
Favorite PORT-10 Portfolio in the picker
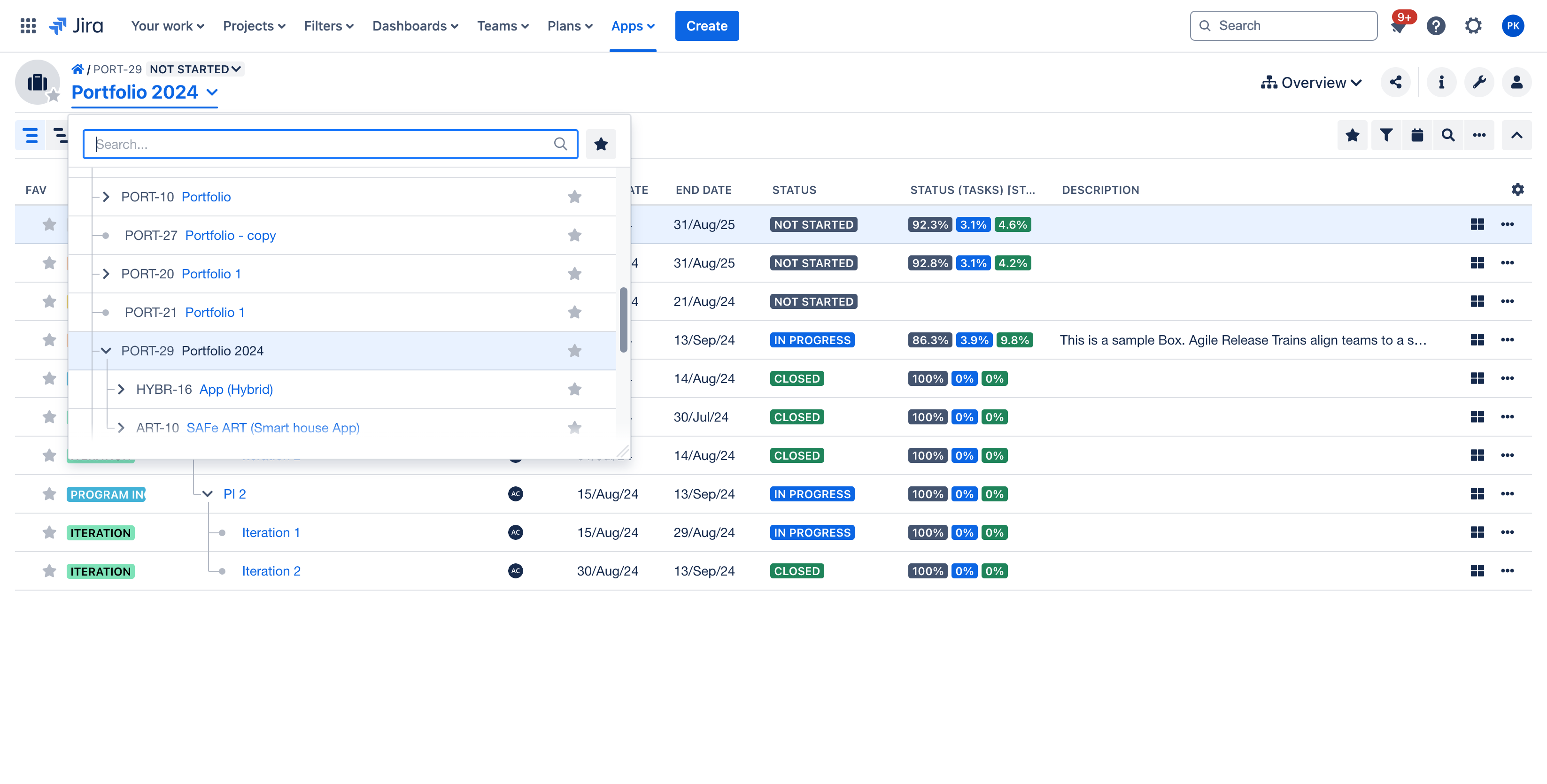574,197
